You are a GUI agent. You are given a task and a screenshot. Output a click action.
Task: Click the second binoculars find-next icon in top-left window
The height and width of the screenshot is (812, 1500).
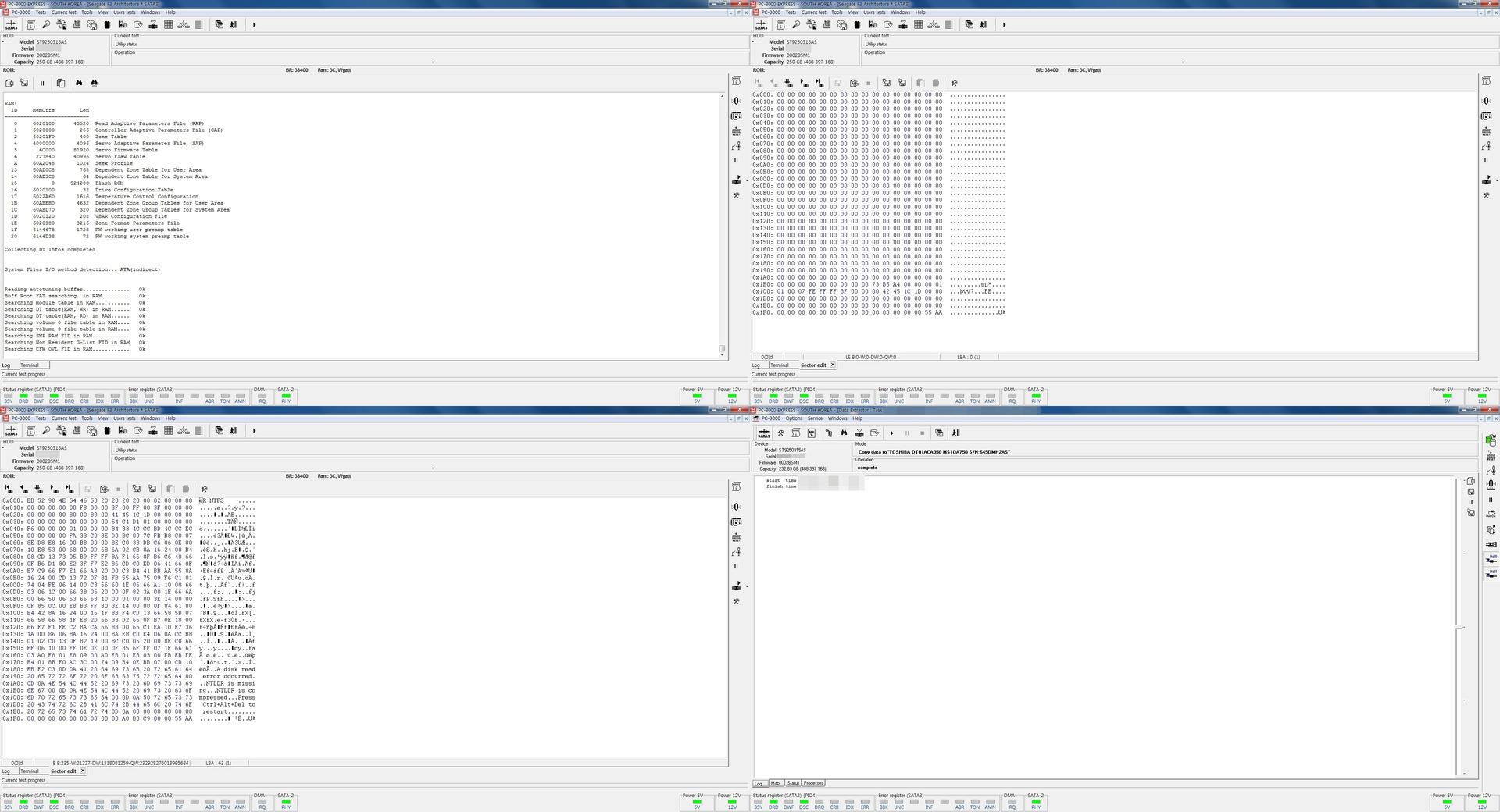point(95,83)
